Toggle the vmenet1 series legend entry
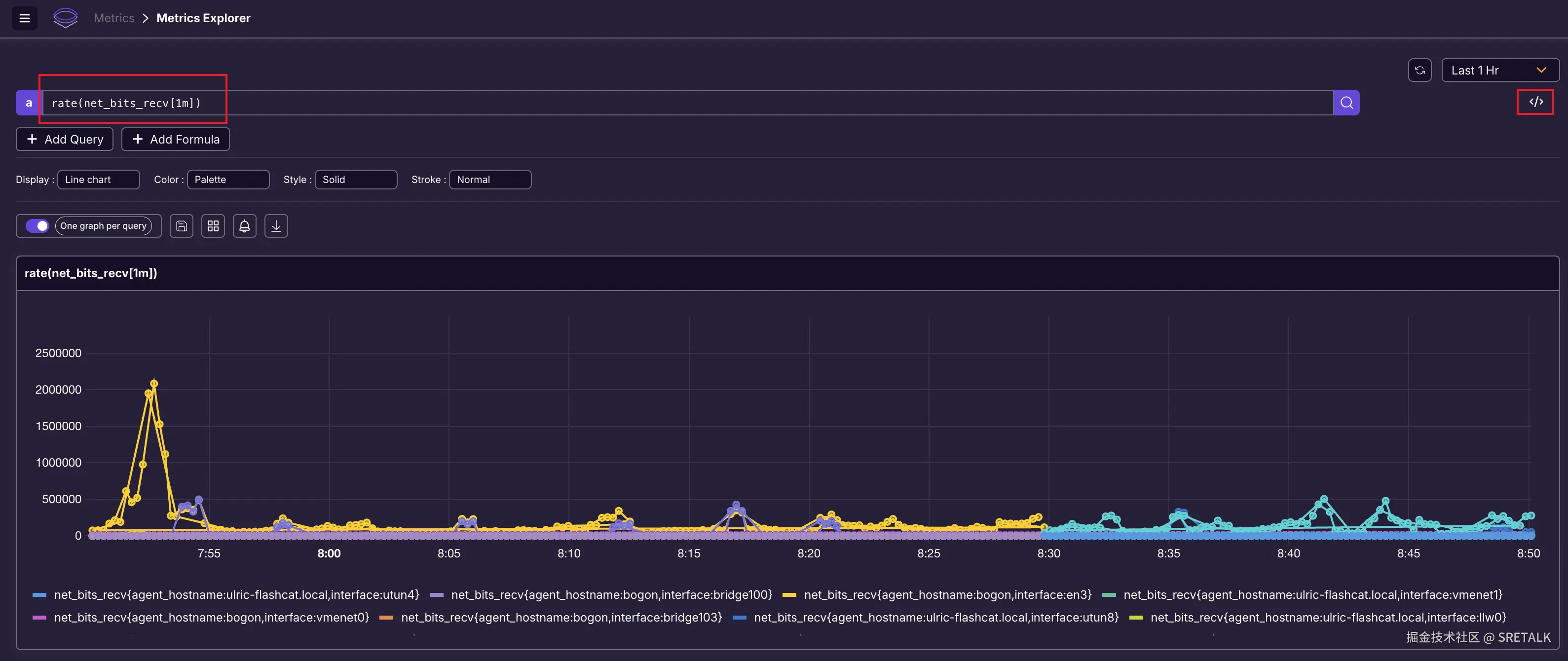This screenshot has height=661, width=1568. pos(1312,595)
